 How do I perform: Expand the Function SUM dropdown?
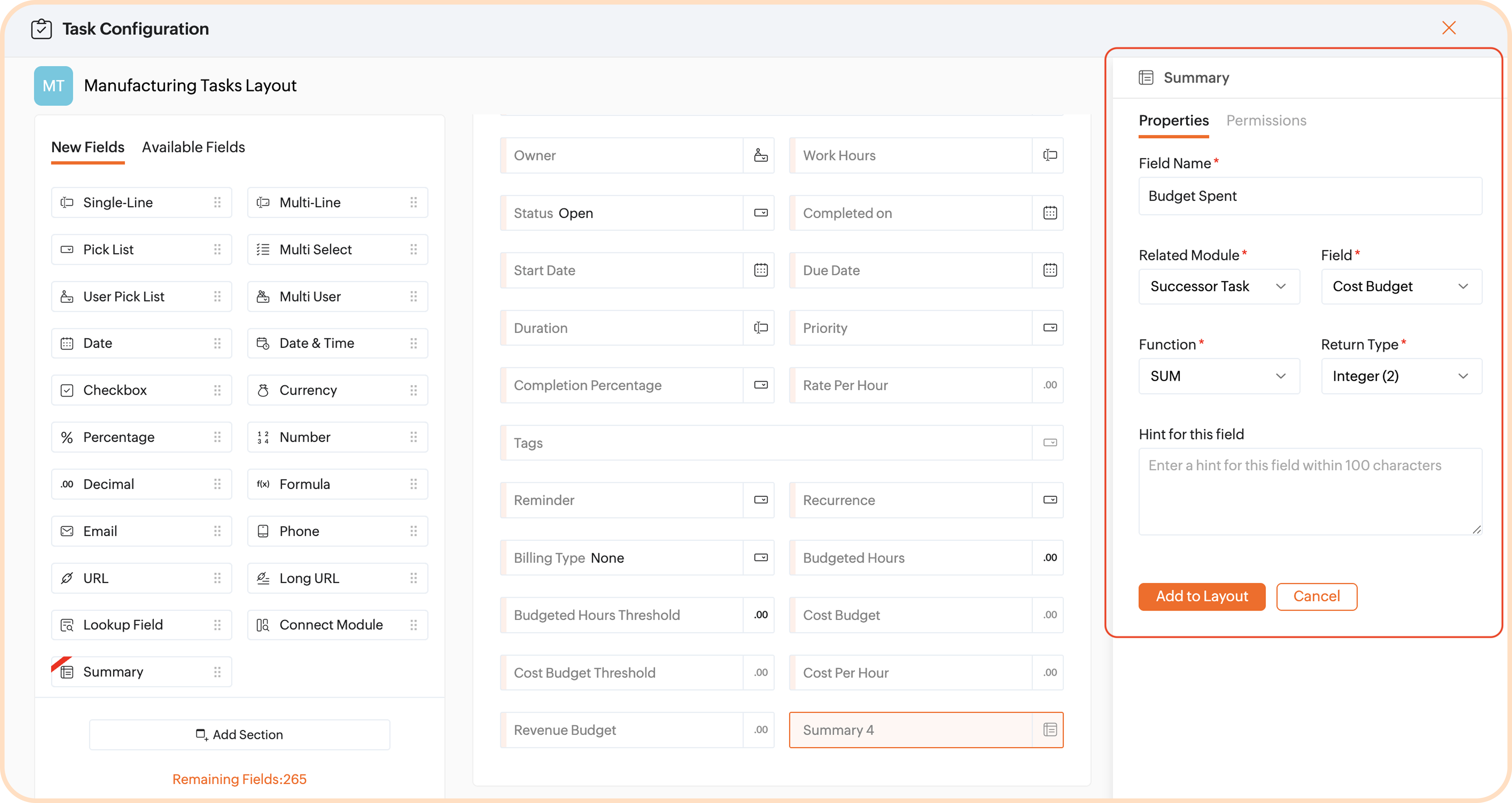click(x=1219, y=376)
